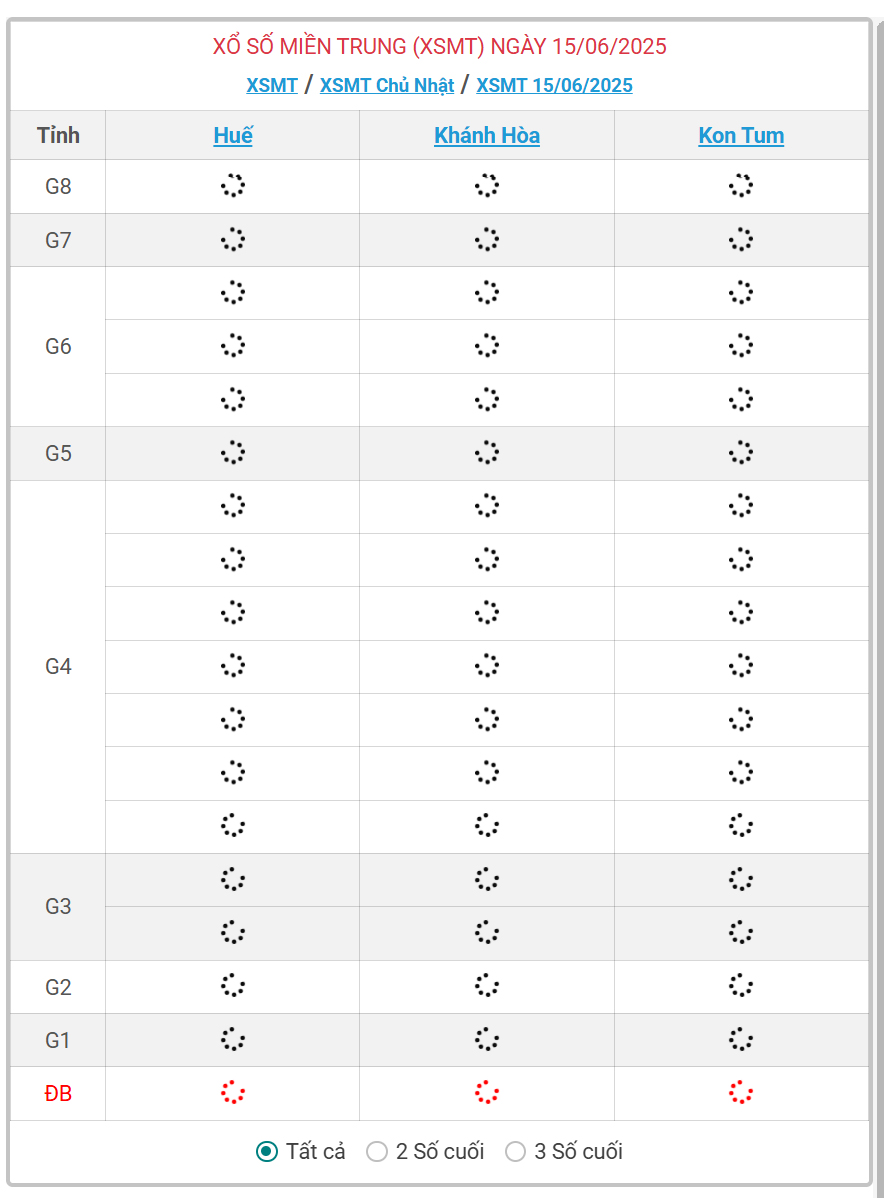Click the Khánh Hòa G8 loading spinner

point(487,186)
